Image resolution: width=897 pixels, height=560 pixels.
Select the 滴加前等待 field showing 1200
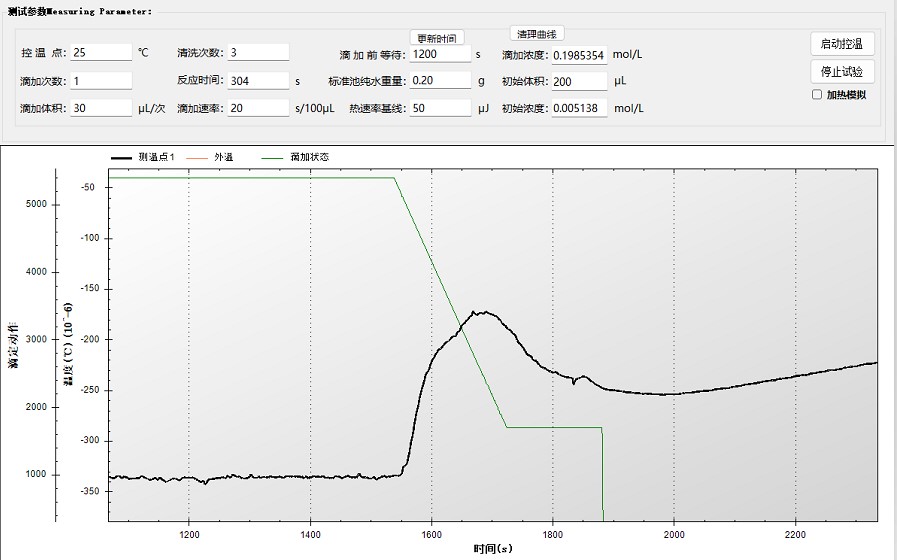pos(440,54)
